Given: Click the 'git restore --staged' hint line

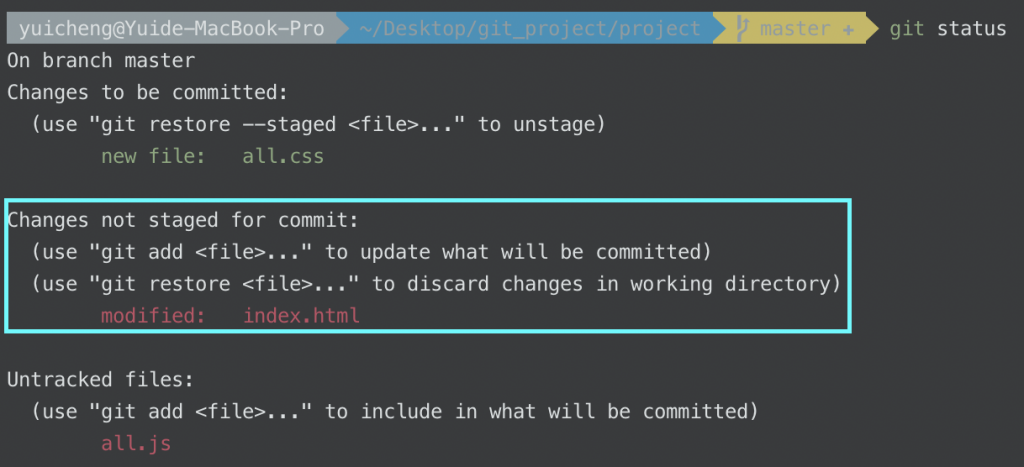Looking at the screenshot, I should click(319, 124).
